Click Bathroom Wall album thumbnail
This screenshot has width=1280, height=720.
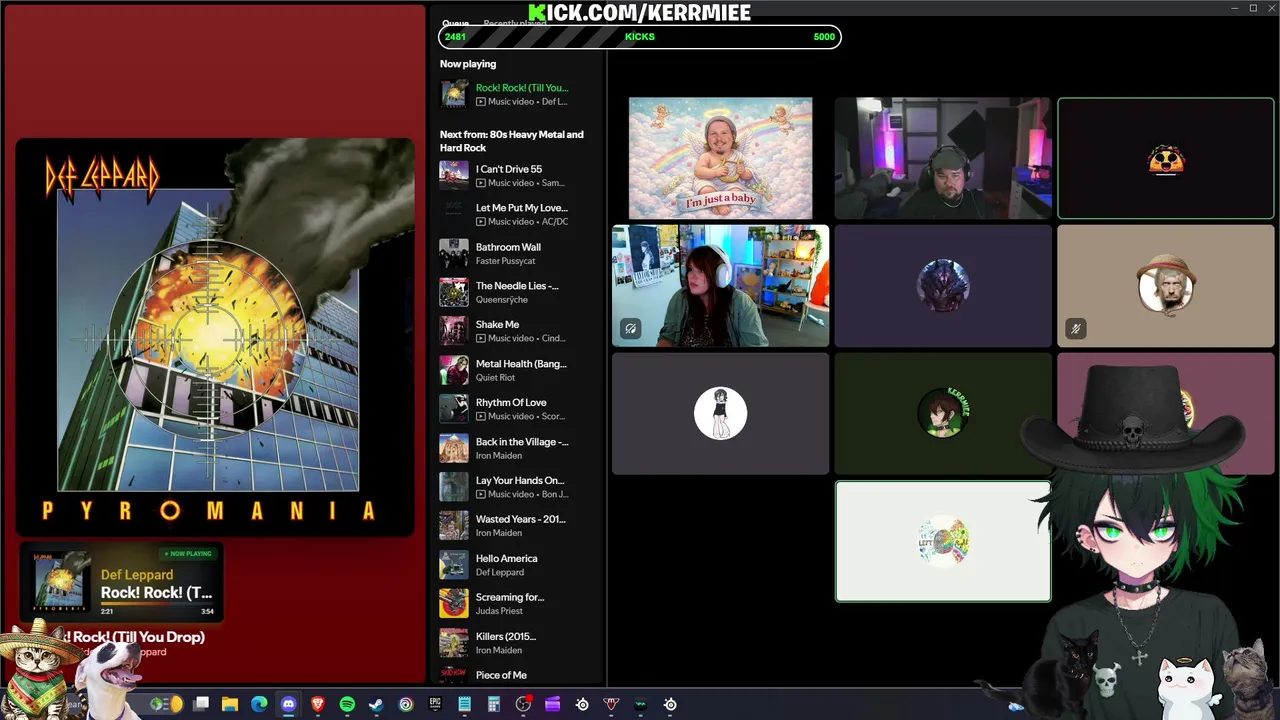pos(454,253)
